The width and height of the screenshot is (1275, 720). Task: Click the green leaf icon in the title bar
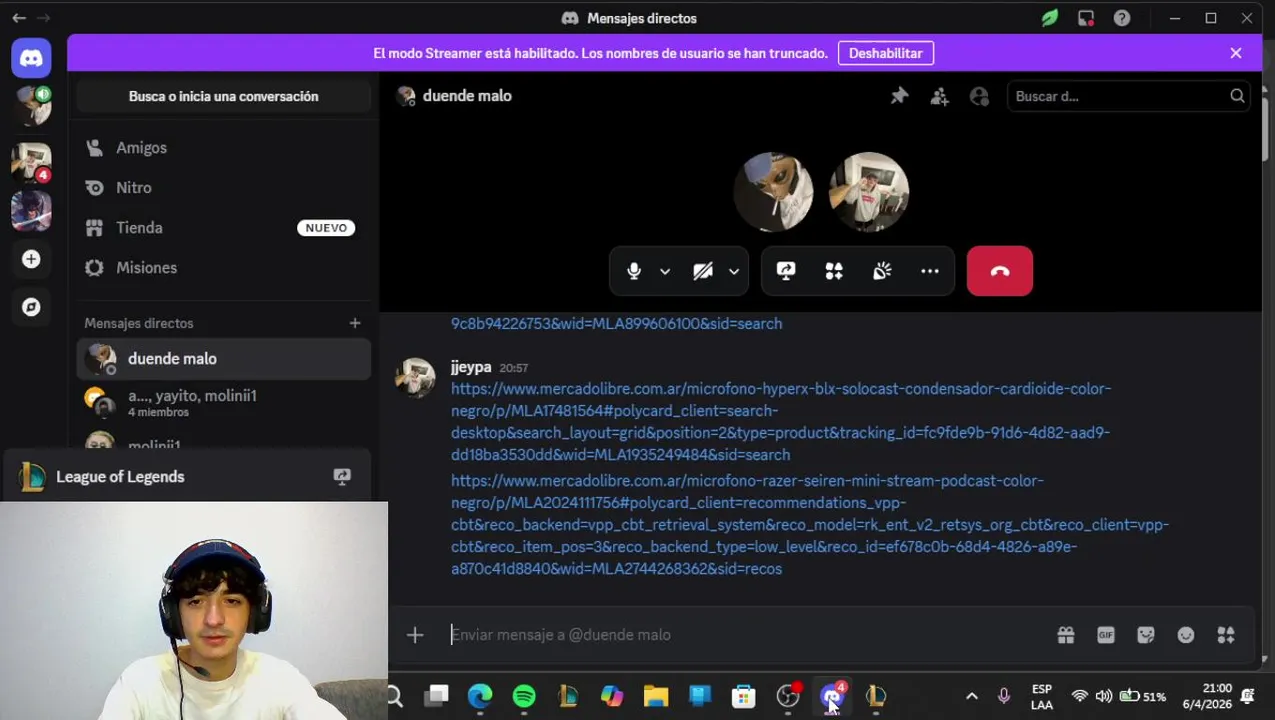(x=1049, y=18)
